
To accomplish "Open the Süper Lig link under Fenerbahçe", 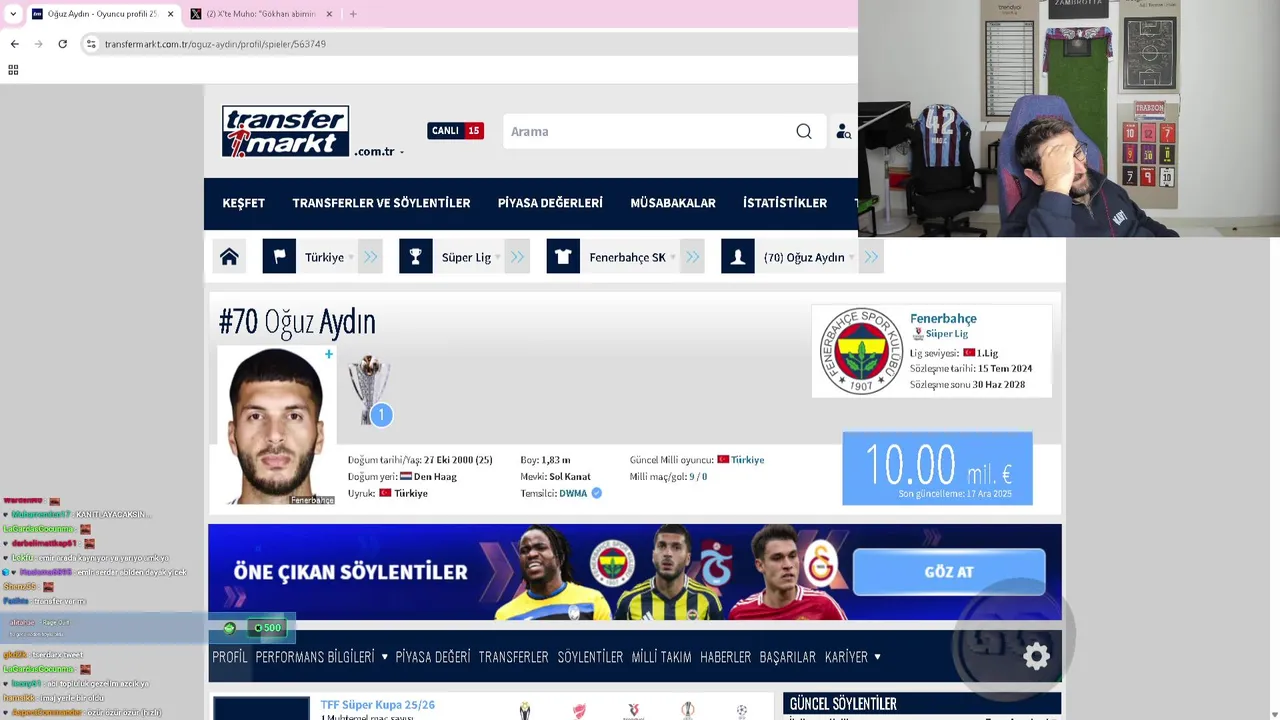I will [947, 334].
